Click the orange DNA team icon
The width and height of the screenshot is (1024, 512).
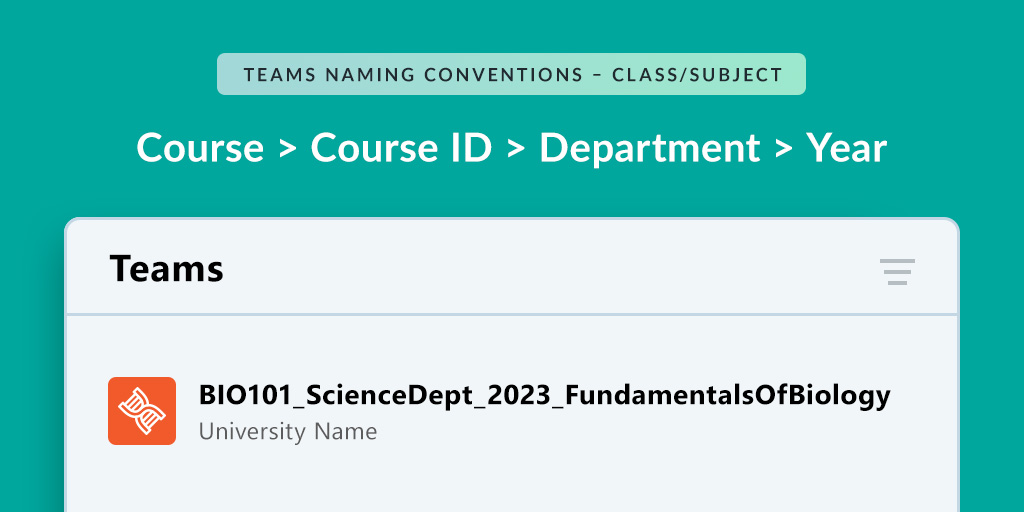[x=142, y=411]
